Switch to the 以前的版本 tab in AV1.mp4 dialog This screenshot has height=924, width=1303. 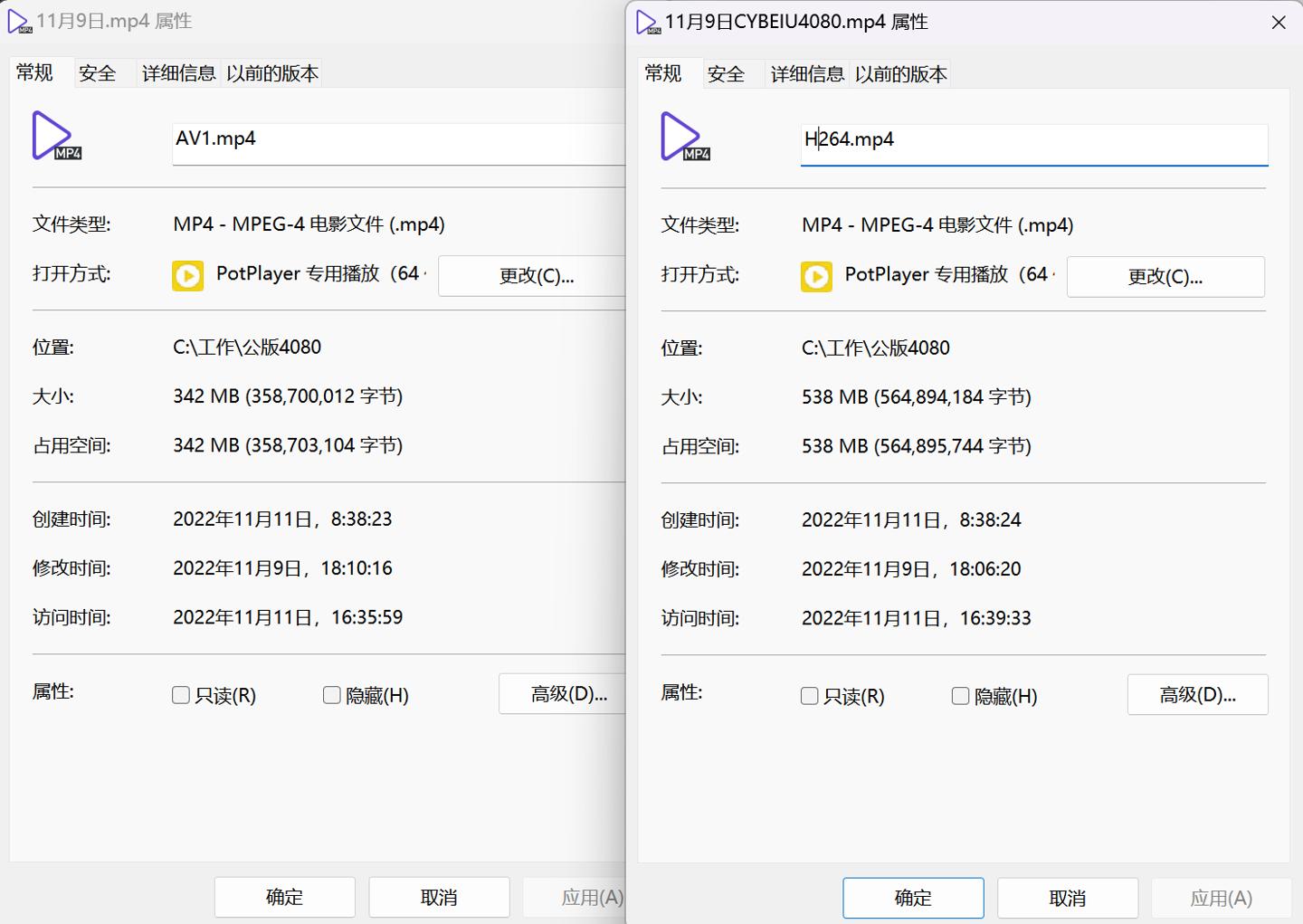pos(271,73)
